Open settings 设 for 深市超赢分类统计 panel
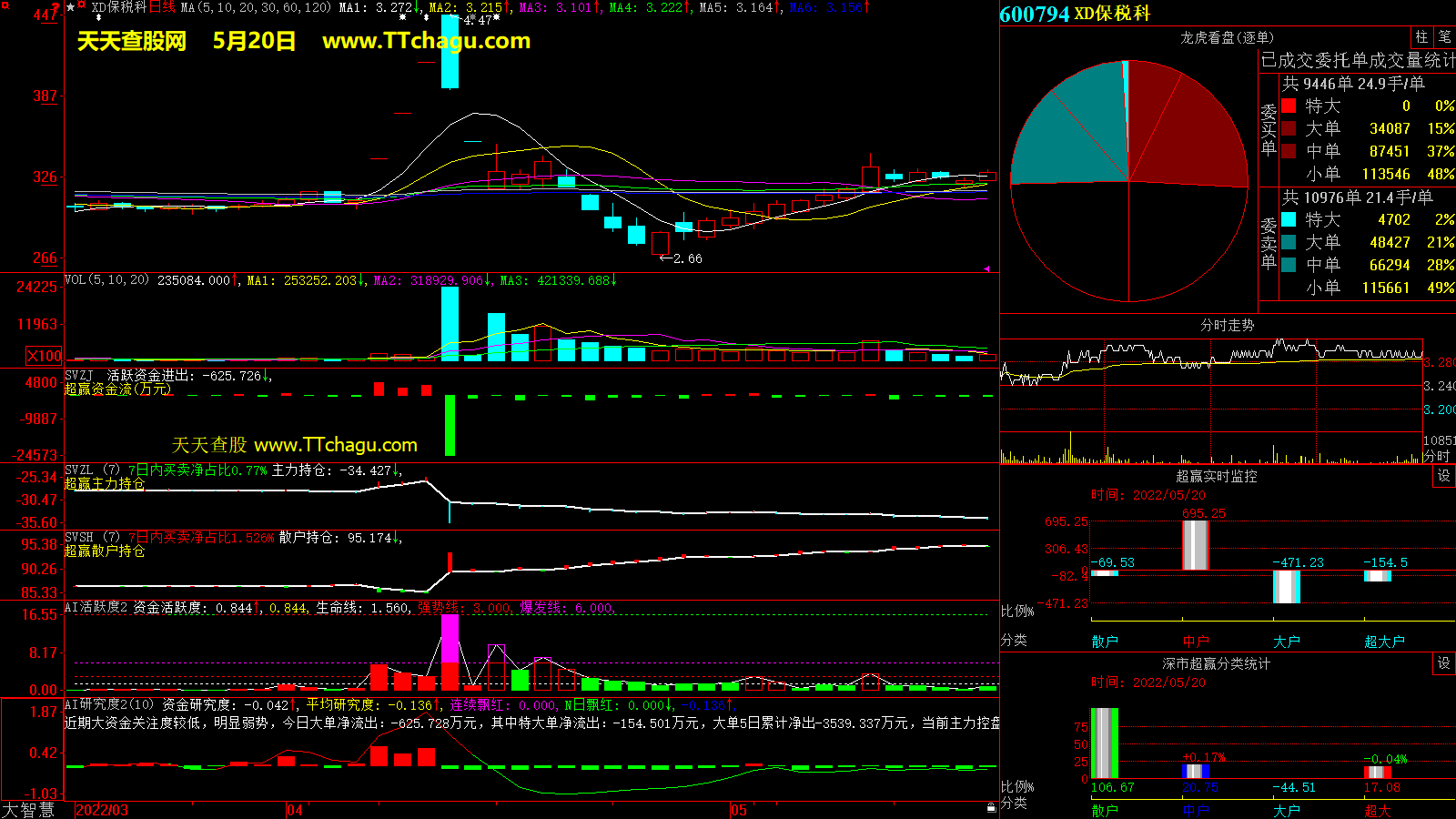 [x=1443, y=663]
